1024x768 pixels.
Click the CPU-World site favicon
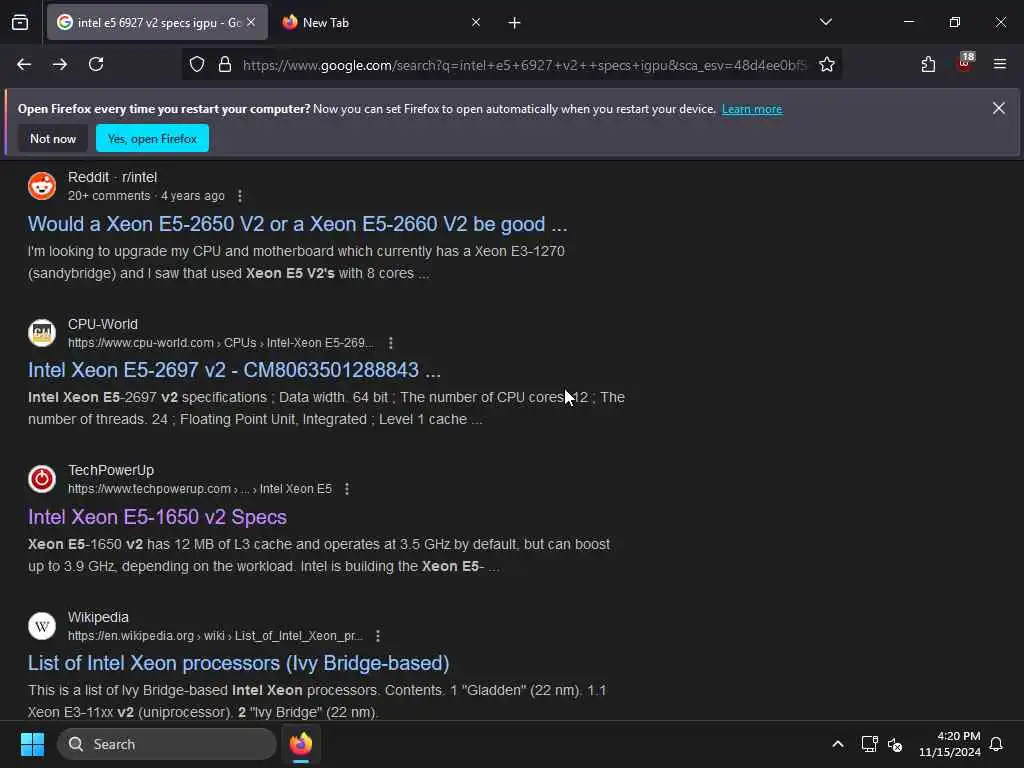tap(42, 333)
